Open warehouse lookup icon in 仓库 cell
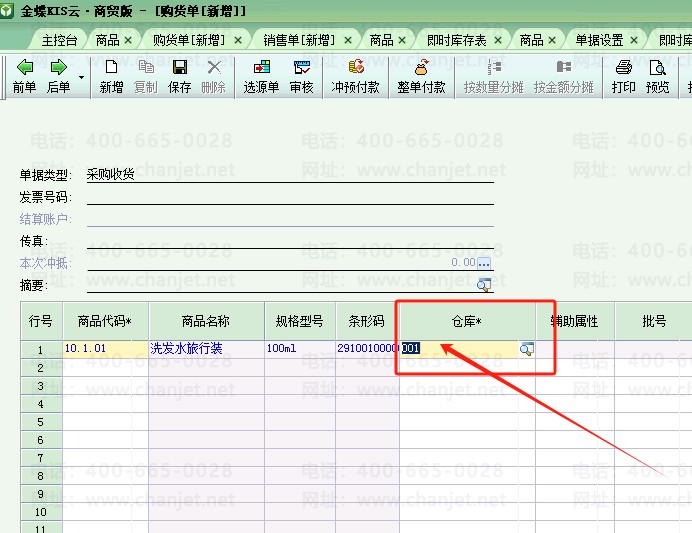692x533 pixels. point(527,349)
